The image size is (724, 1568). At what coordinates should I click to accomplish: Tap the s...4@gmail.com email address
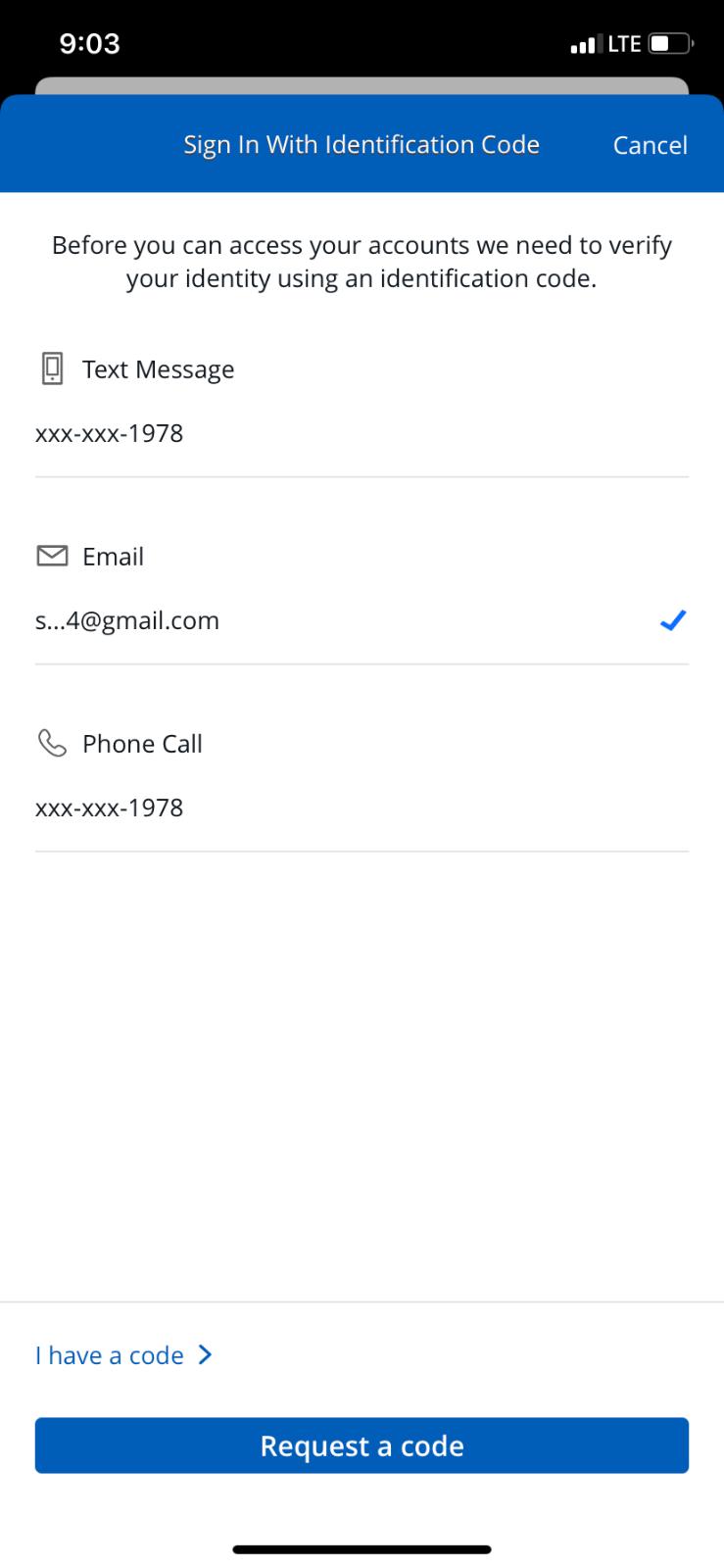[x=127, y=620]
